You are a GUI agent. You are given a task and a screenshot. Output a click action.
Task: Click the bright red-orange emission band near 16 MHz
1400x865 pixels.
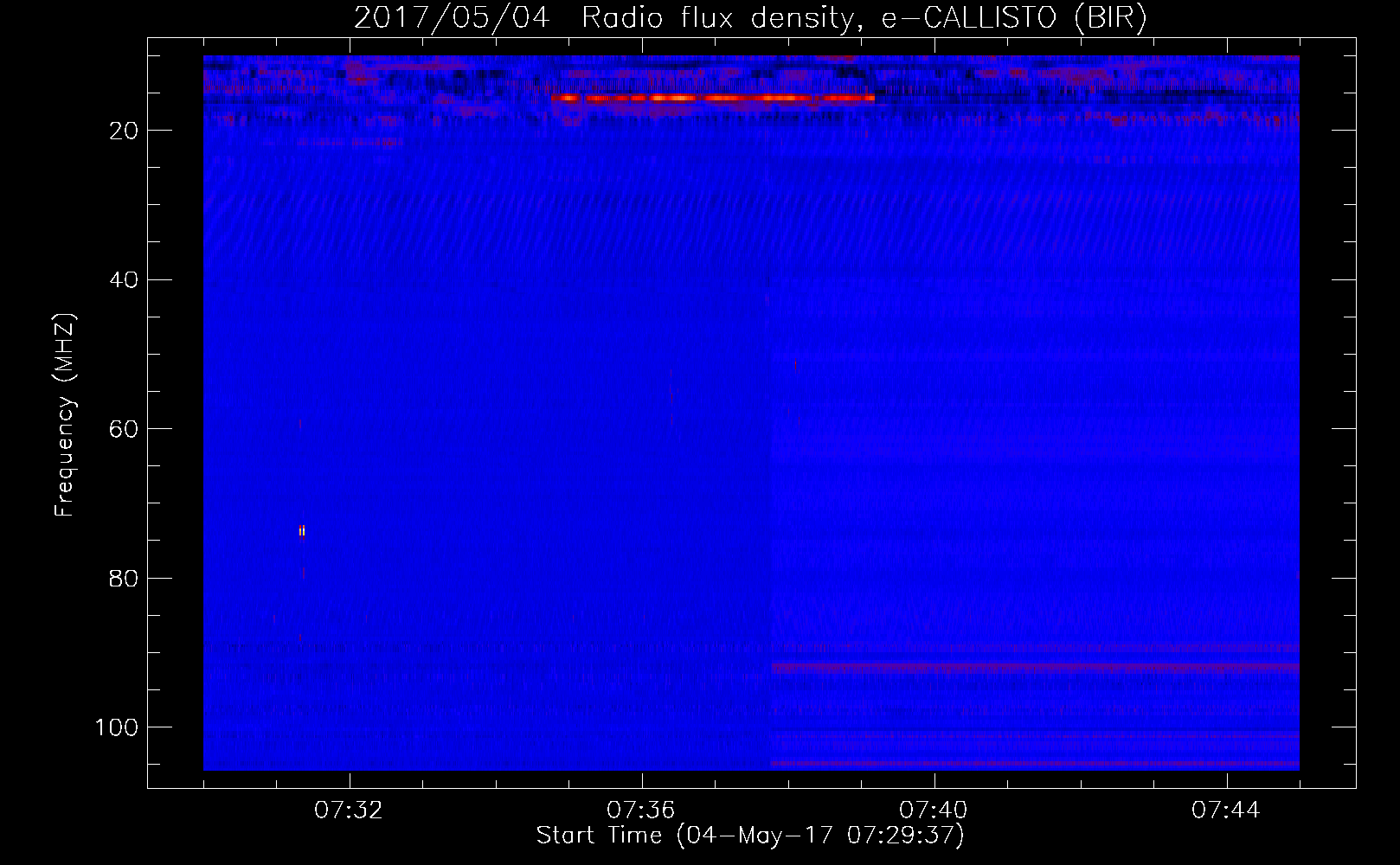[x=713, y=98]
